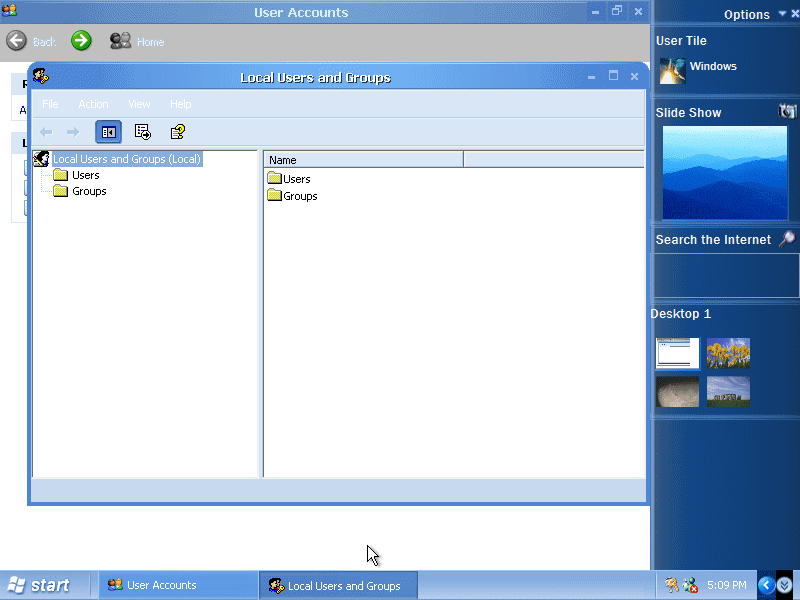Image resolution: width=800 pixels, height=600 pixels.
Task: Open the Options dropdown in the sidebar
Action: click(782, 14)
